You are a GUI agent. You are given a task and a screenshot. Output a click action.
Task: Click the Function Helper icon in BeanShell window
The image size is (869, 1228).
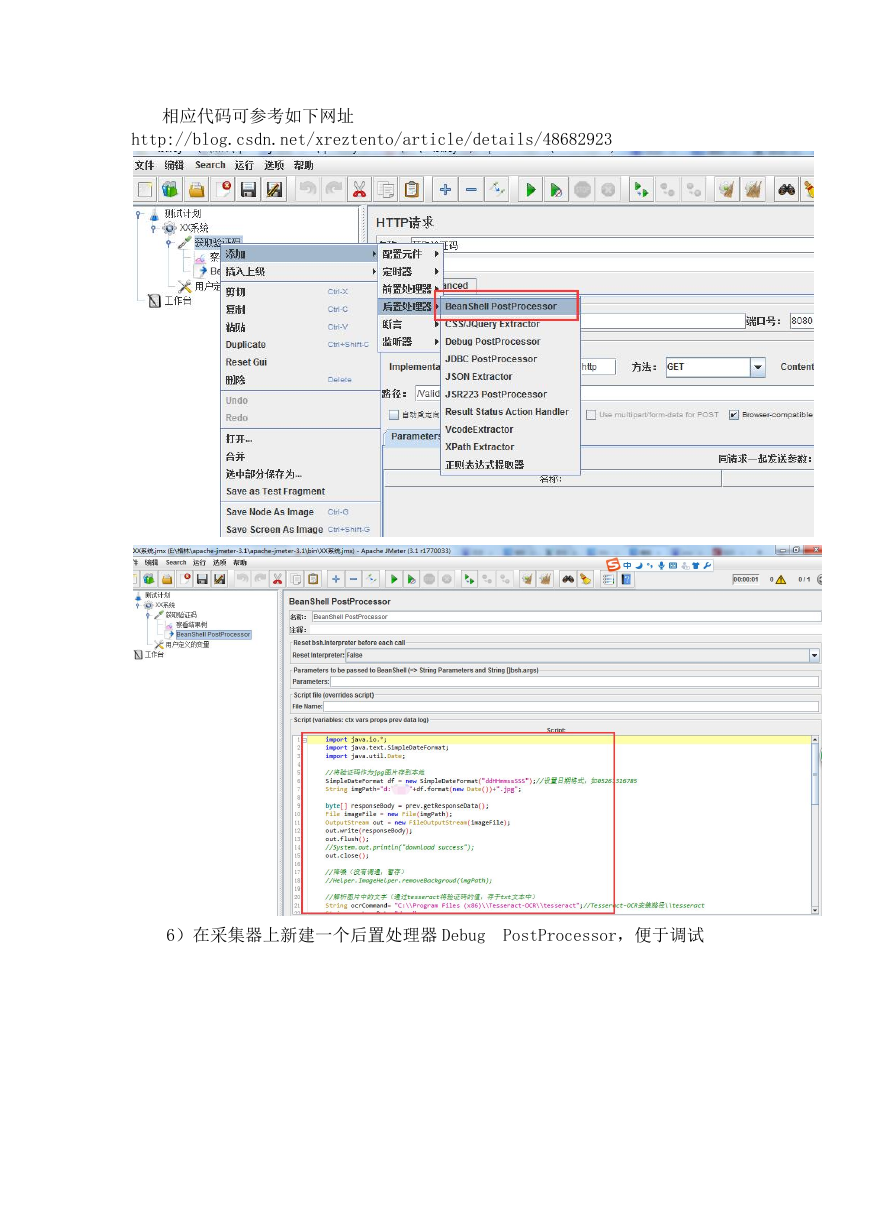[x=608, y=578]
